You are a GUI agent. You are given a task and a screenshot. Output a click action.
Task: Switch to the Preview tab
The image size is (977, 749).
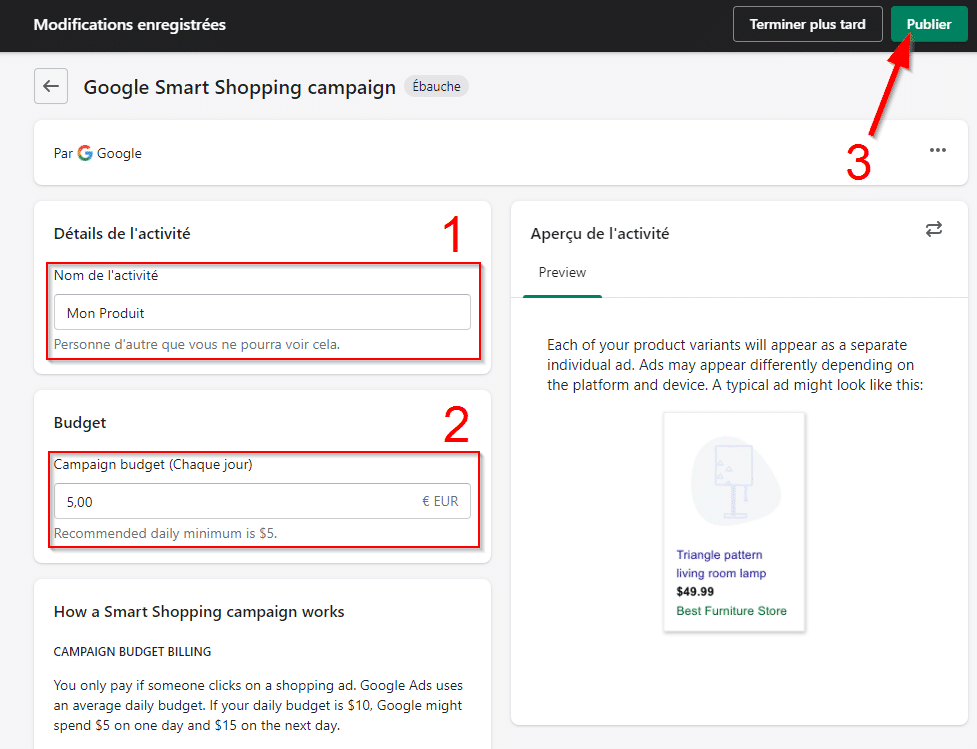coord(562,272)
